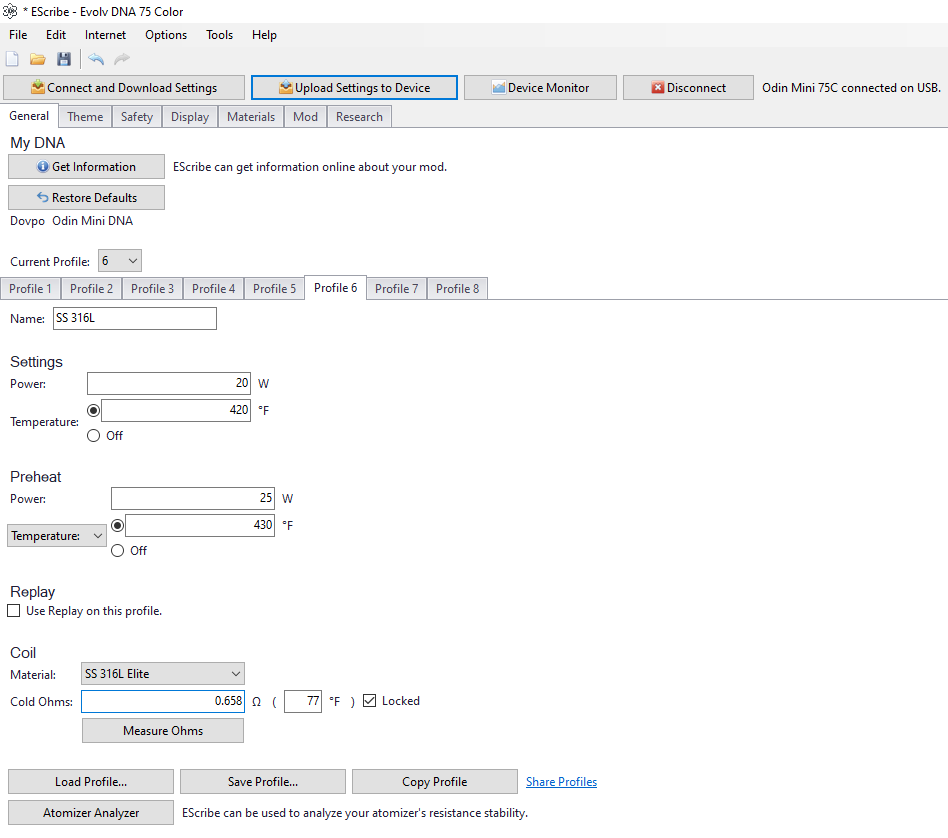The height and width of the screenshot is (838, 948).
Task: Switch to the Safety tab
Action: coord(137,117)
